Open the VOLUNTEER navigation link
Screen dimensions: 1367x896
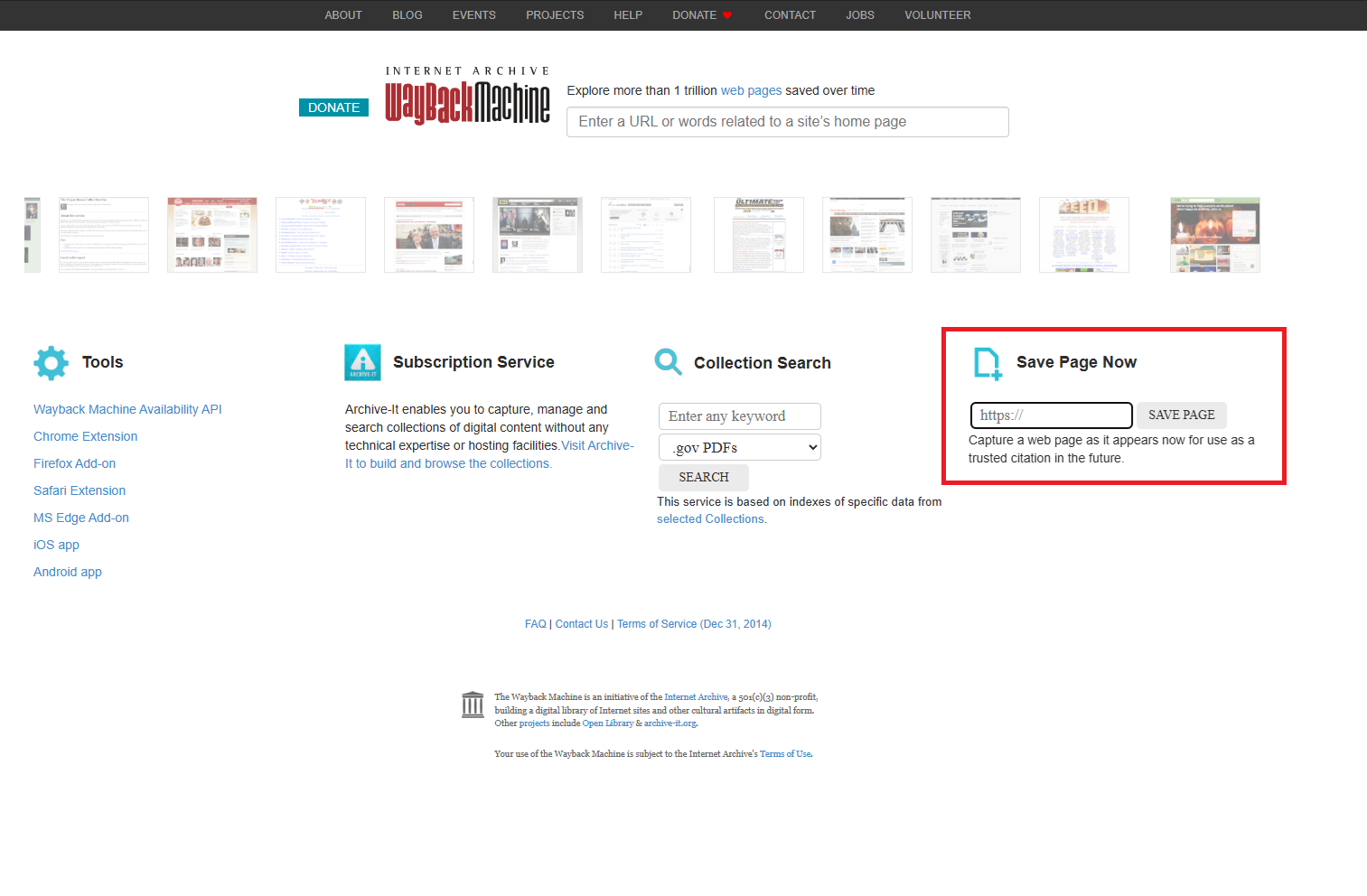click(938, 15)
